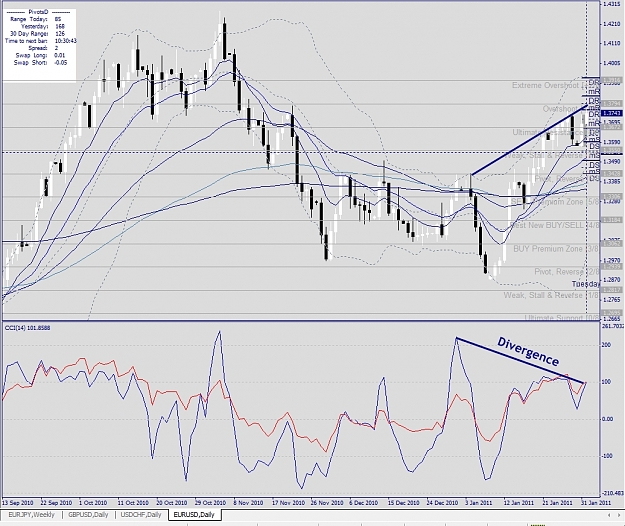Screen dimensions: 625x526
Task: Switch to the EURJPY,Weekly chart tab
Action: (31, 514)
